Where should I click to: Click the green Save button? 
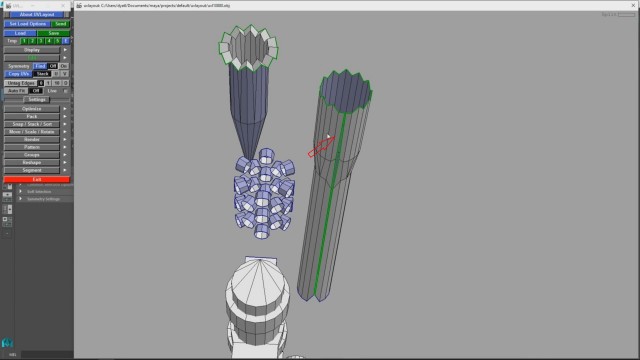(x=53, y=33)
